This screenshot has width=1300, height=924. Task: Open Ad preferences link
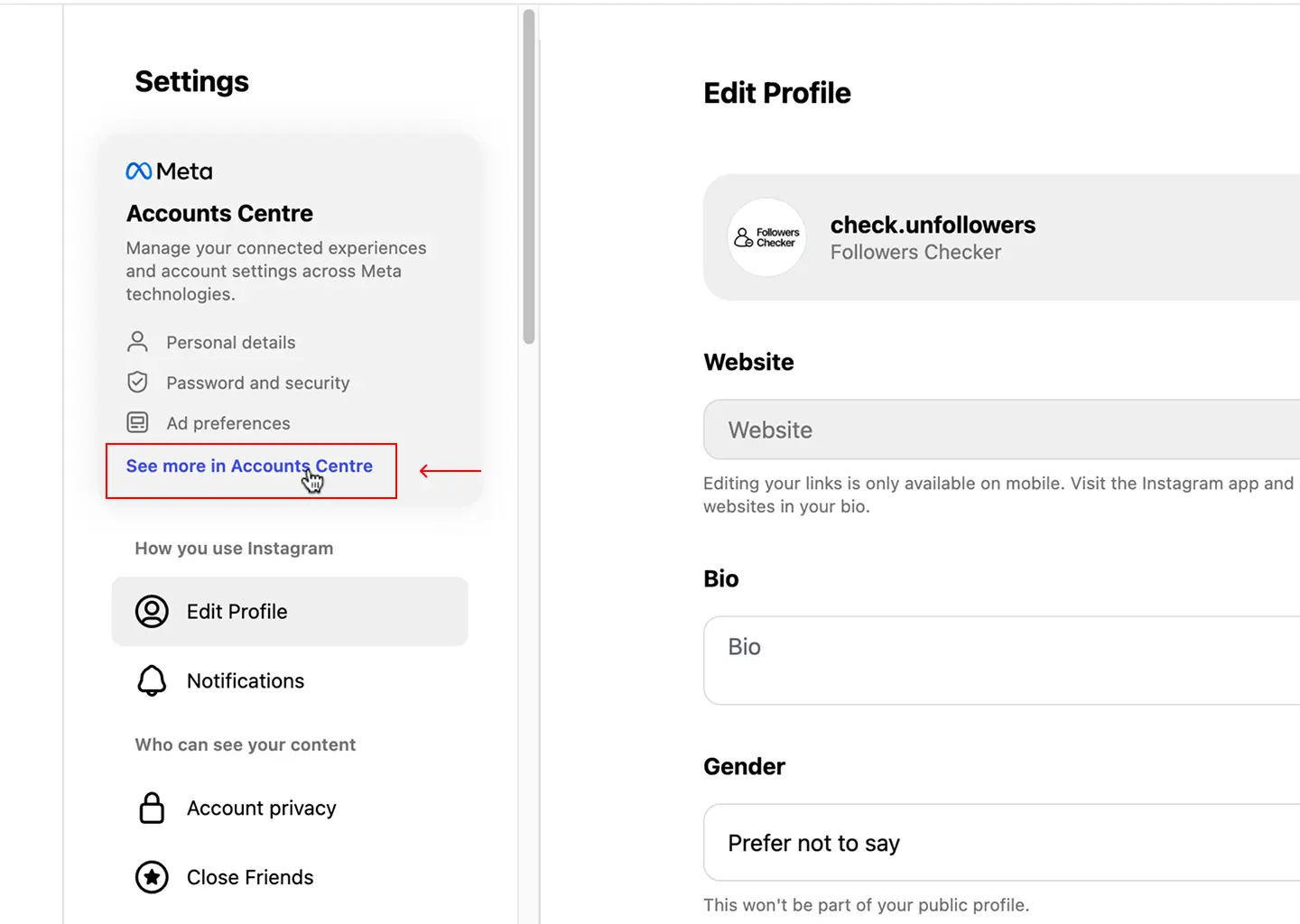pyautogui.click(x=228, y=423)
